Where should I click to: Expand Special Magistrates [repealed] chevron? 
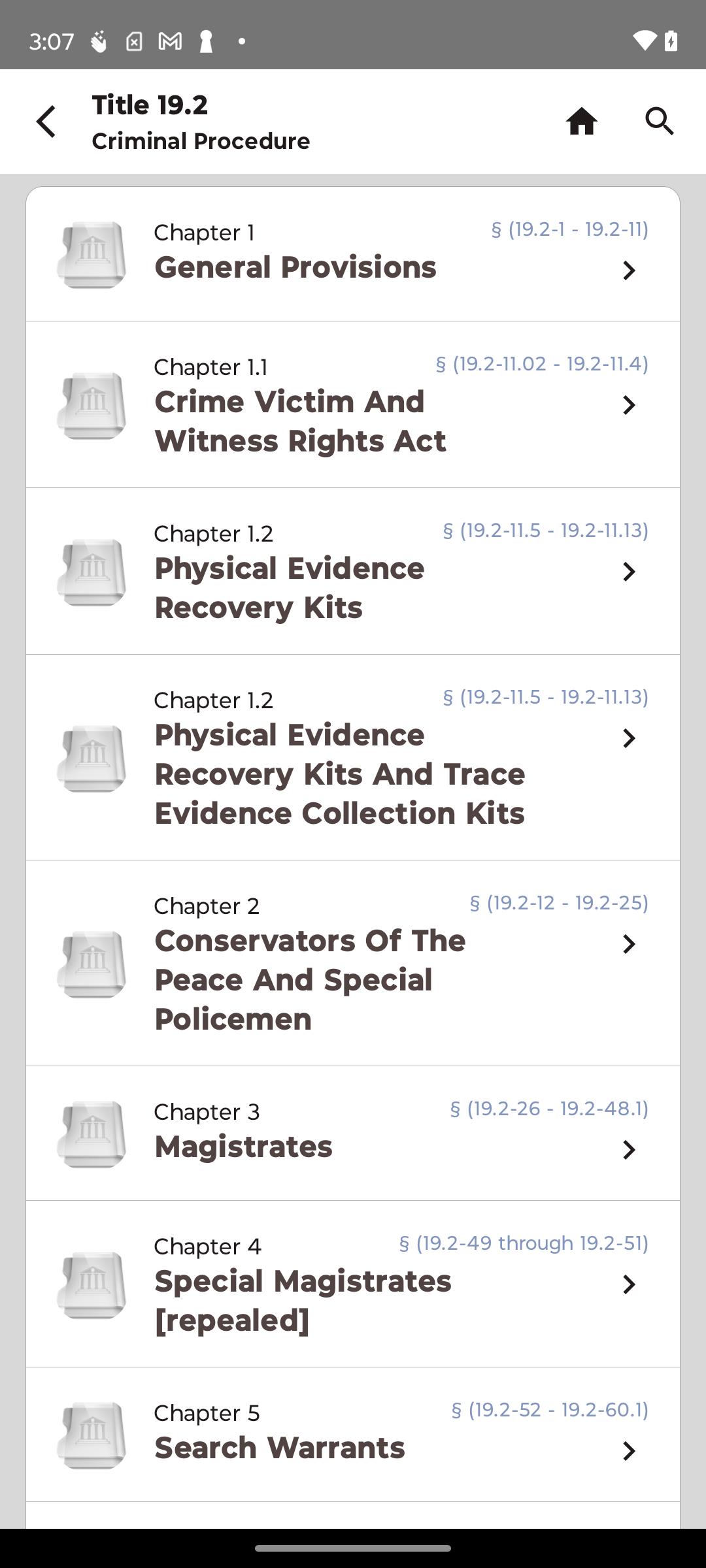point(629,1284)
